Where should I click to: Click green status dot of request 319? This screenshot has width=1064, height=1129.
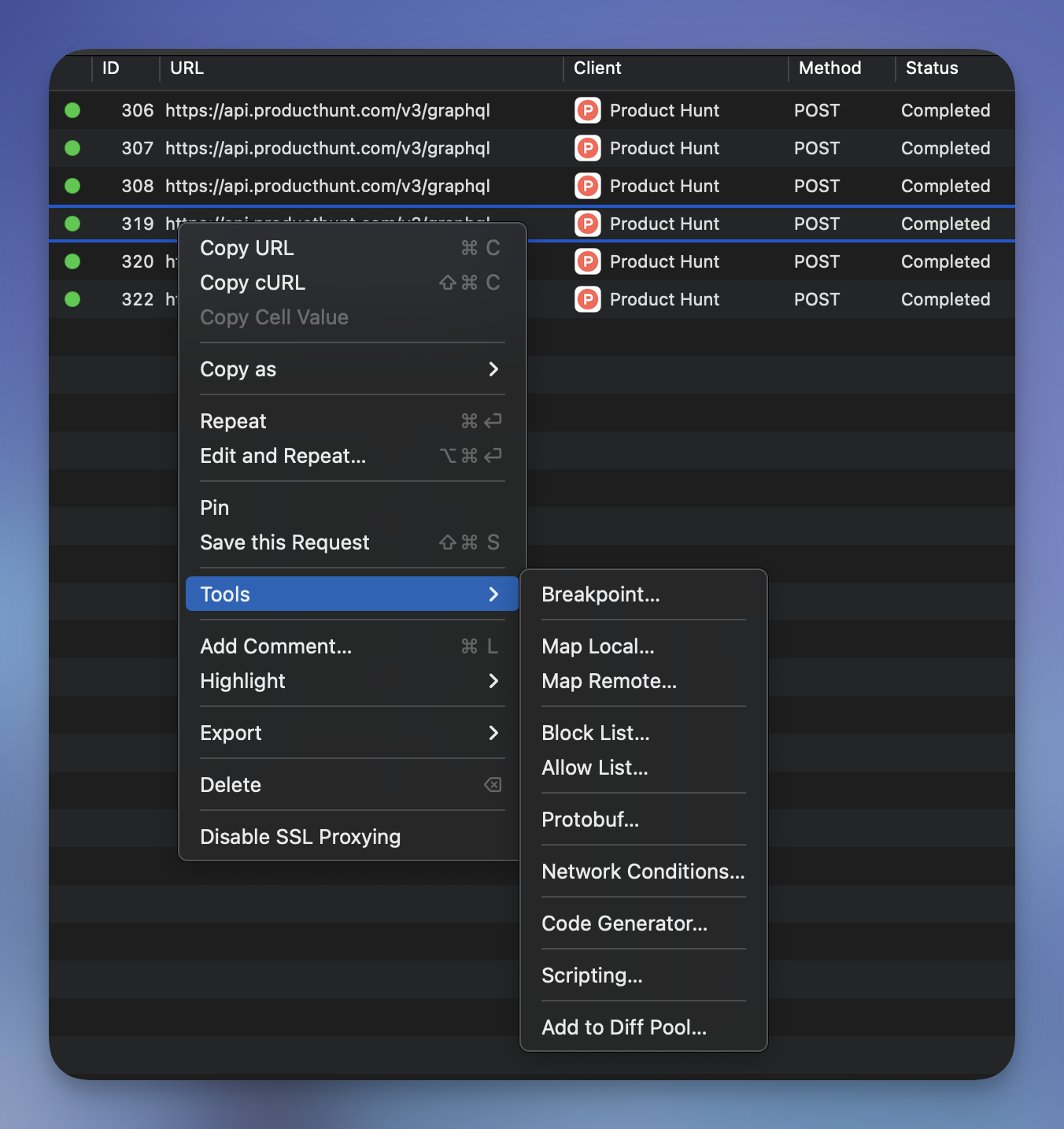(72, 224)
